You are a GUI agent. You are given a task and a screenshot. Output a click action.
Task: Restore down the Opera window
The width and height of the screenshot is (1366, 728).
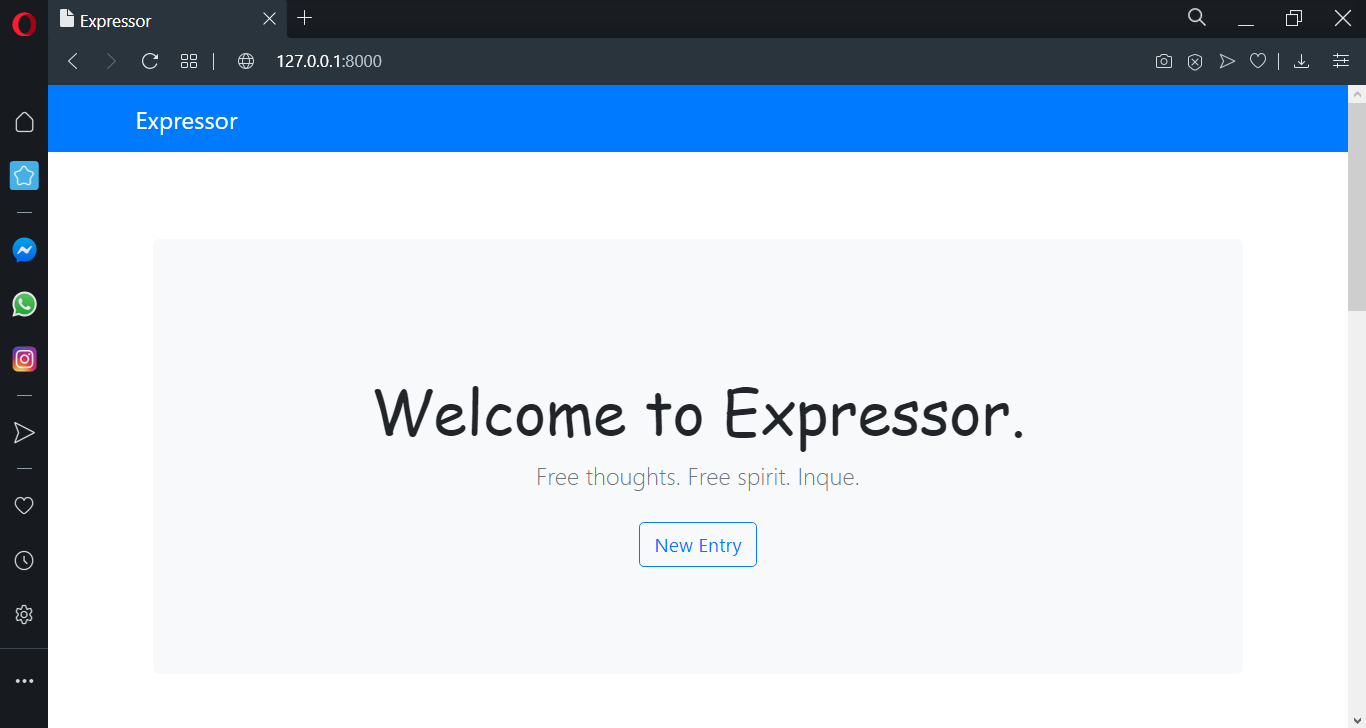tap(1294, 18)
